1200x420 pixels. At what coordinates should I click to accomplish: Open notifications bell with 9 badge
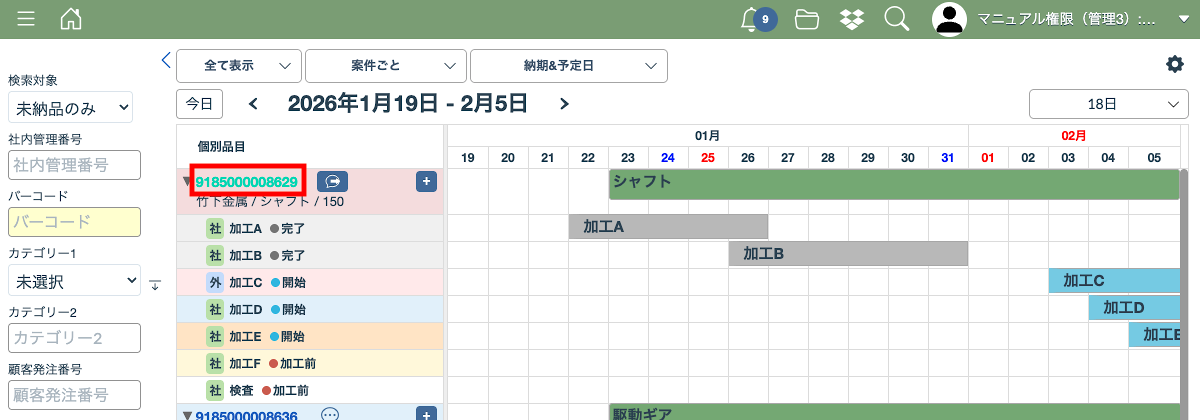pyautogui.click(x=750, y=19)
